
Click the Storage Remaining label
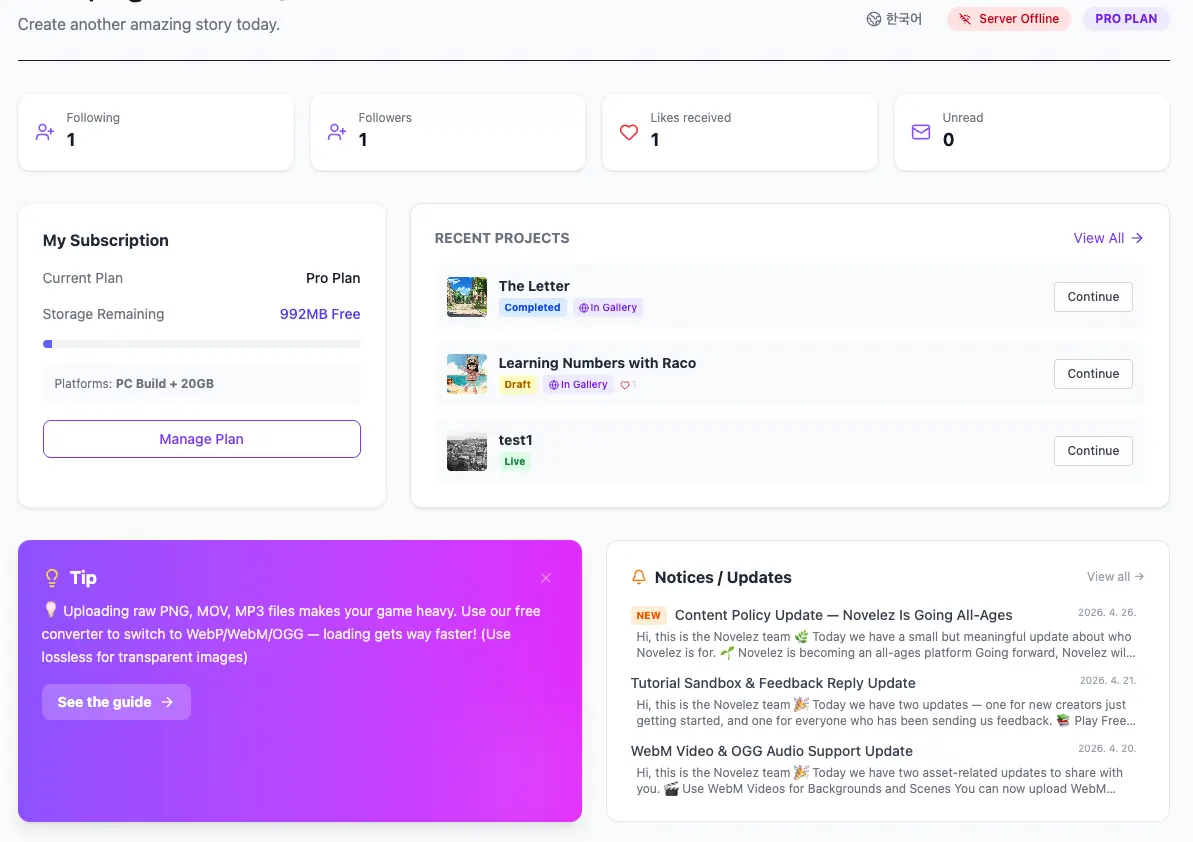(x=103, y=314)
